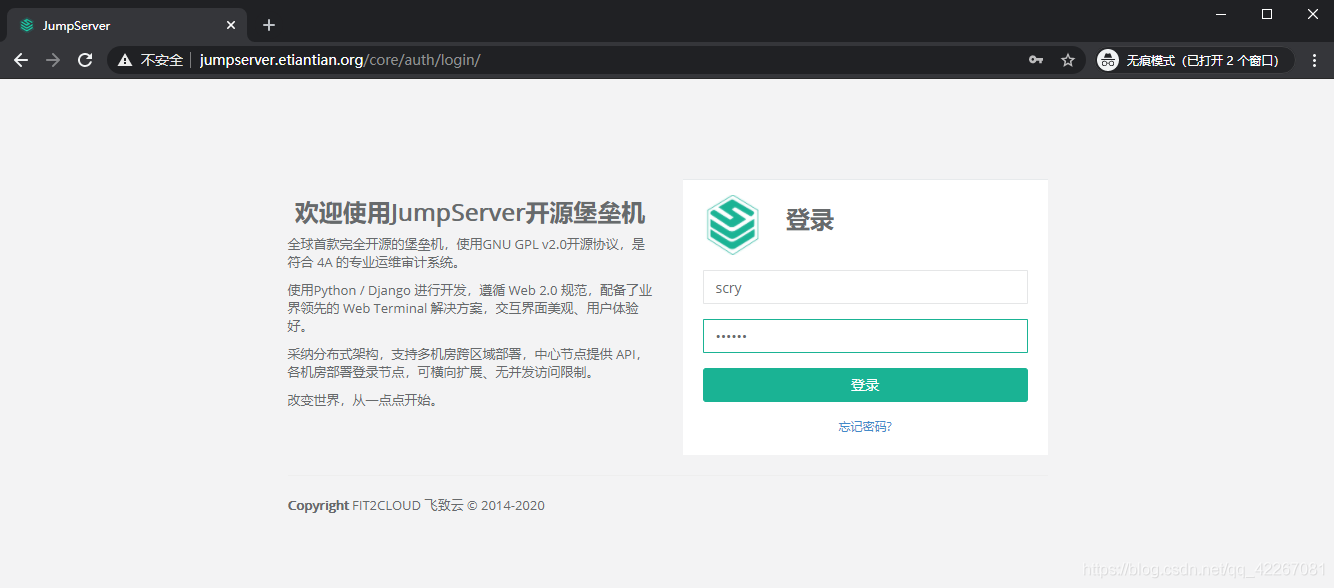Click the not-secure warning triangle icon

pyautogui.click(x=125, y=60)
